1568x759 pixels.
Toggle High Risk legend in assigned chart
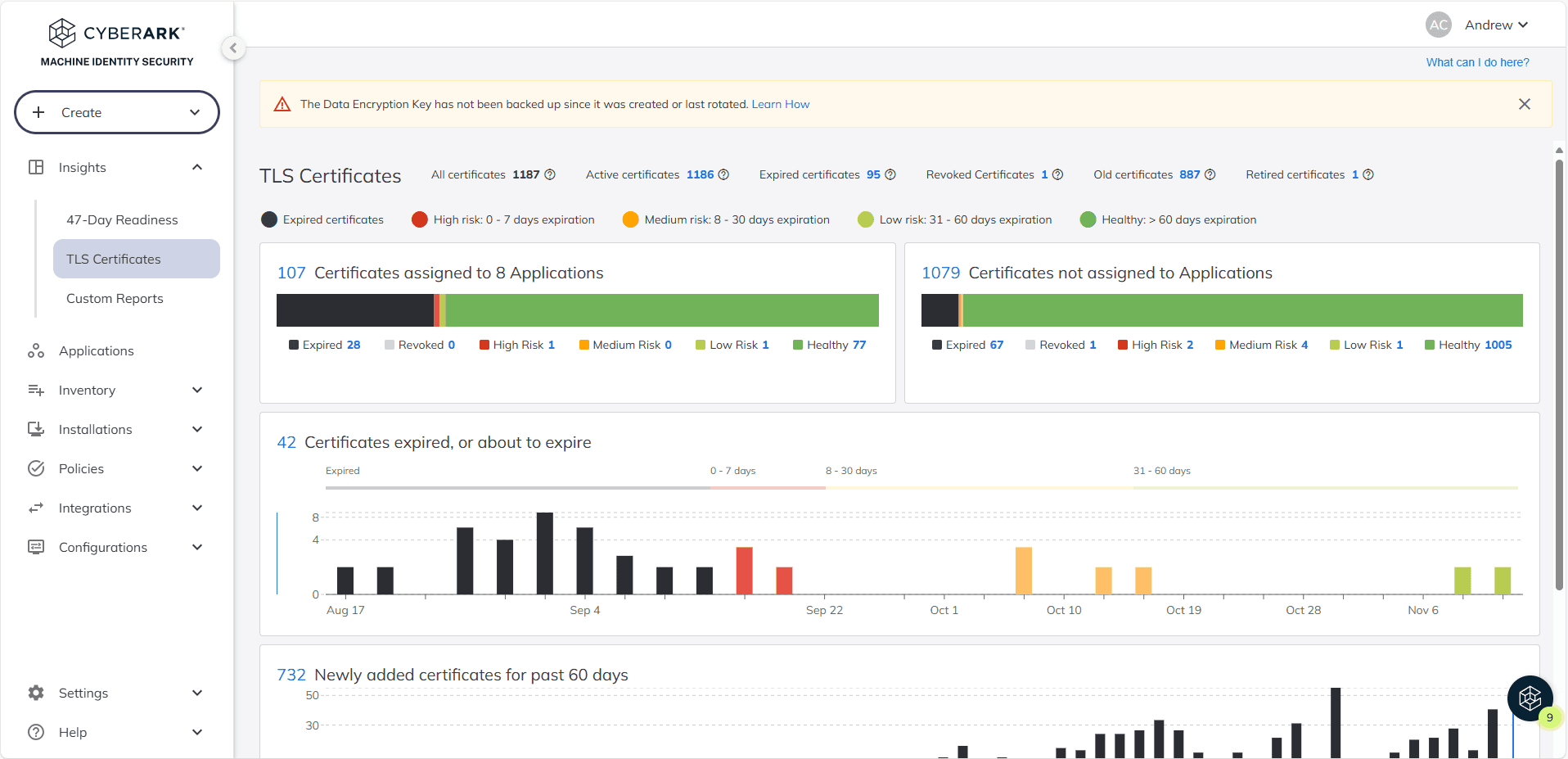[x=517, y=345]
